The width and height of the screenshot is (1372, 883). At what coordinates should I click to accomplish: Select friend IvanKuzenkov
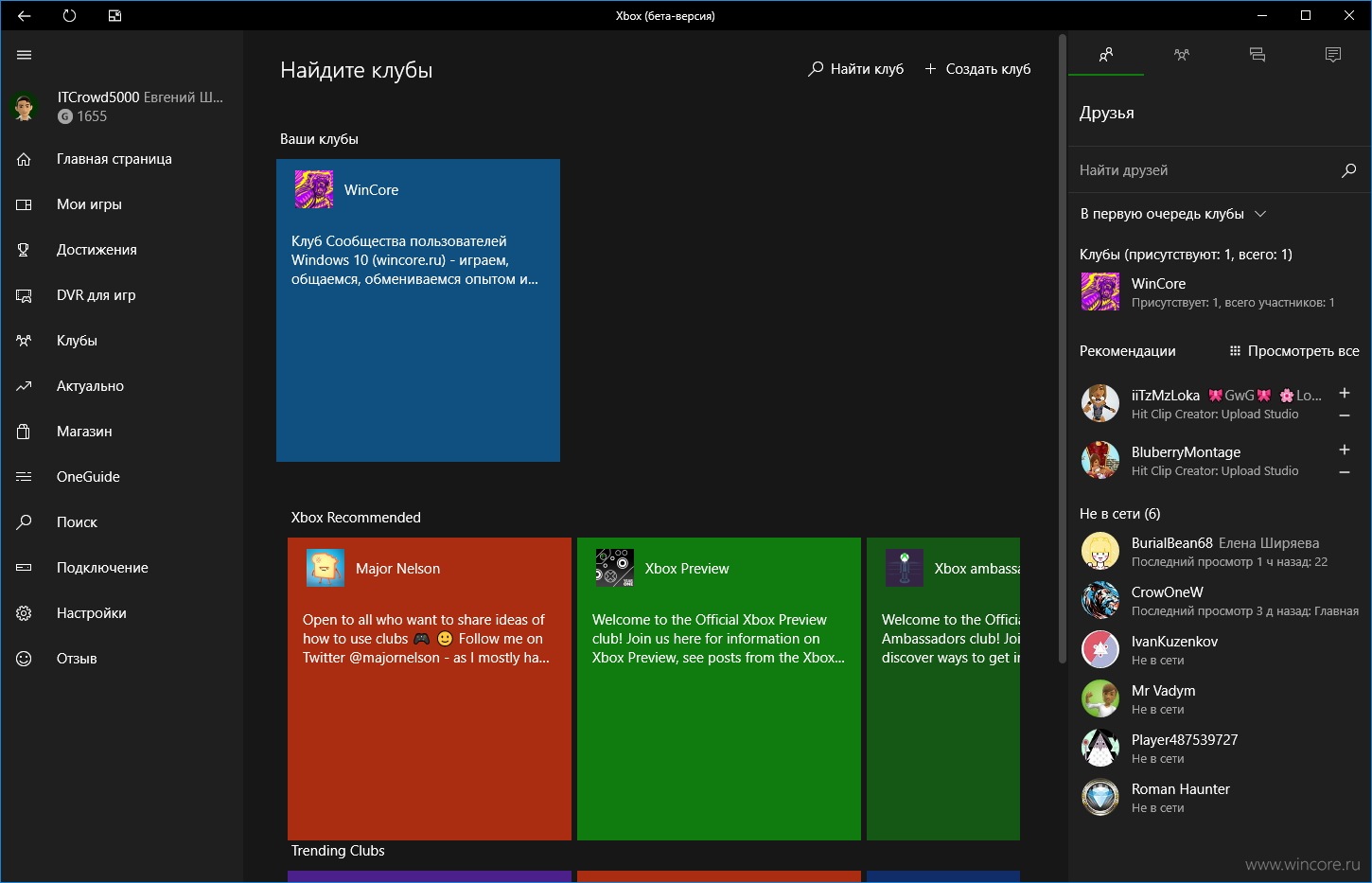[1220, 650]
